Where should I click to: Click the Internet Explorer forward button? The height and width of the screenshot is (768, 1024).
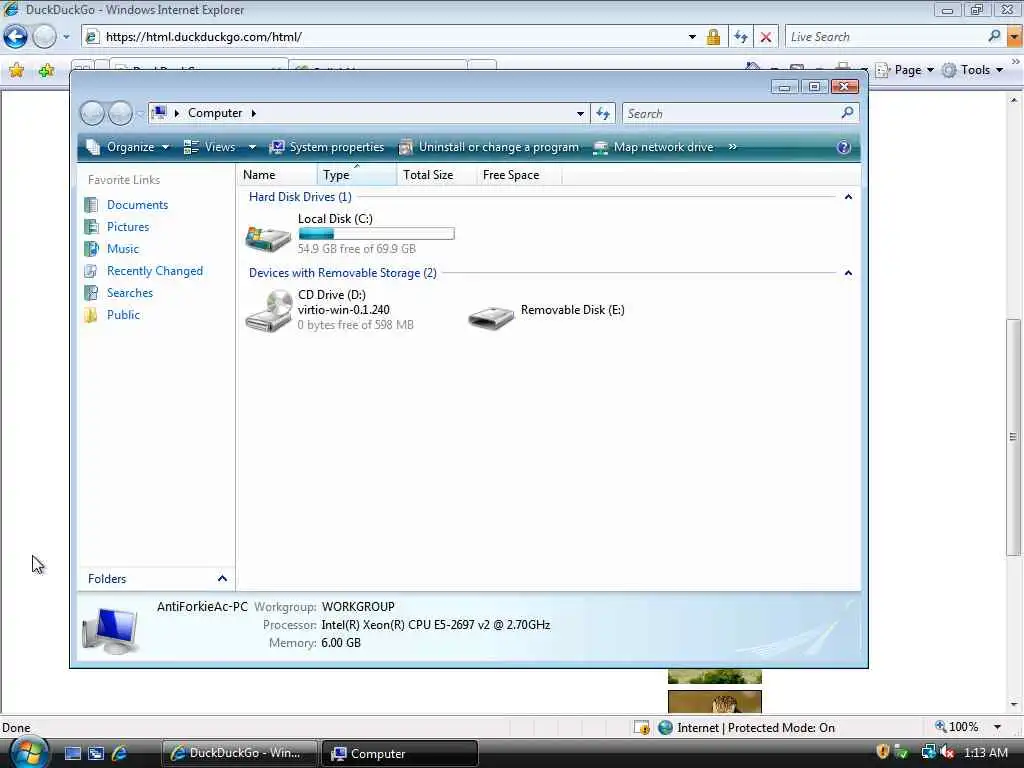(x=44, y=37)
